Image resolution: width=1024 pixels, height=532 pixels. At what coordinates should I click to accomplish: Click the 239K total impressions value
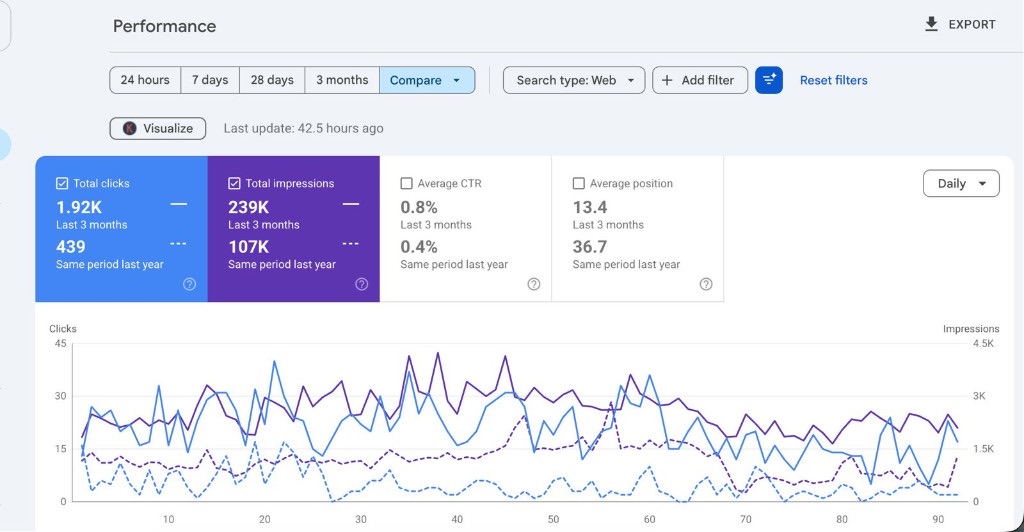(249, 208)
